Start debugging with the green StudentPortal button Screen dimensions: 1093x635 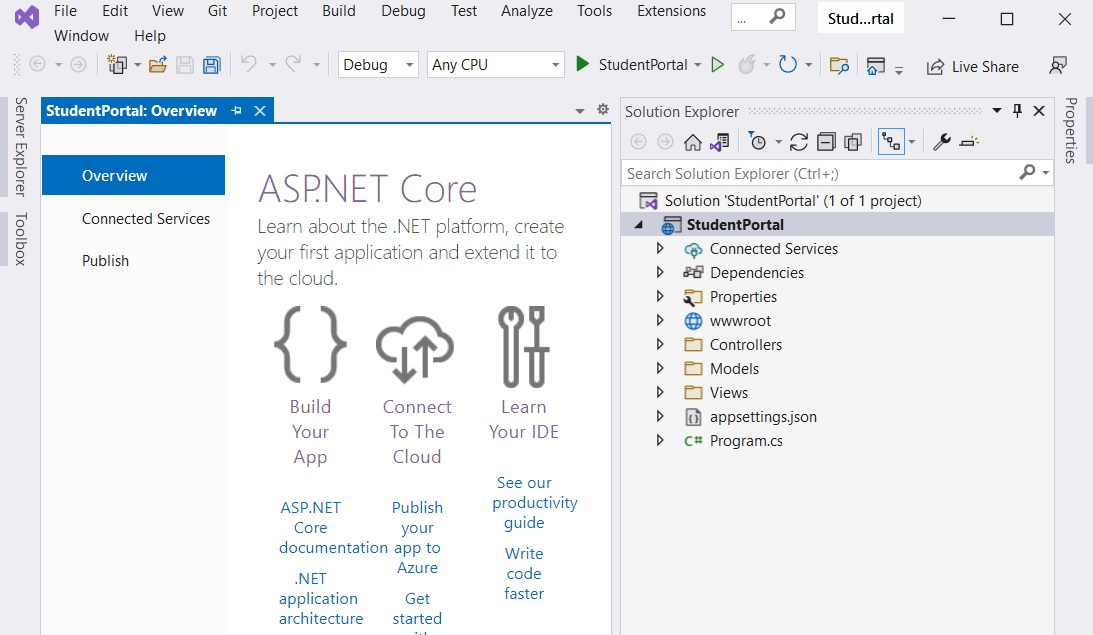point(632,65)
